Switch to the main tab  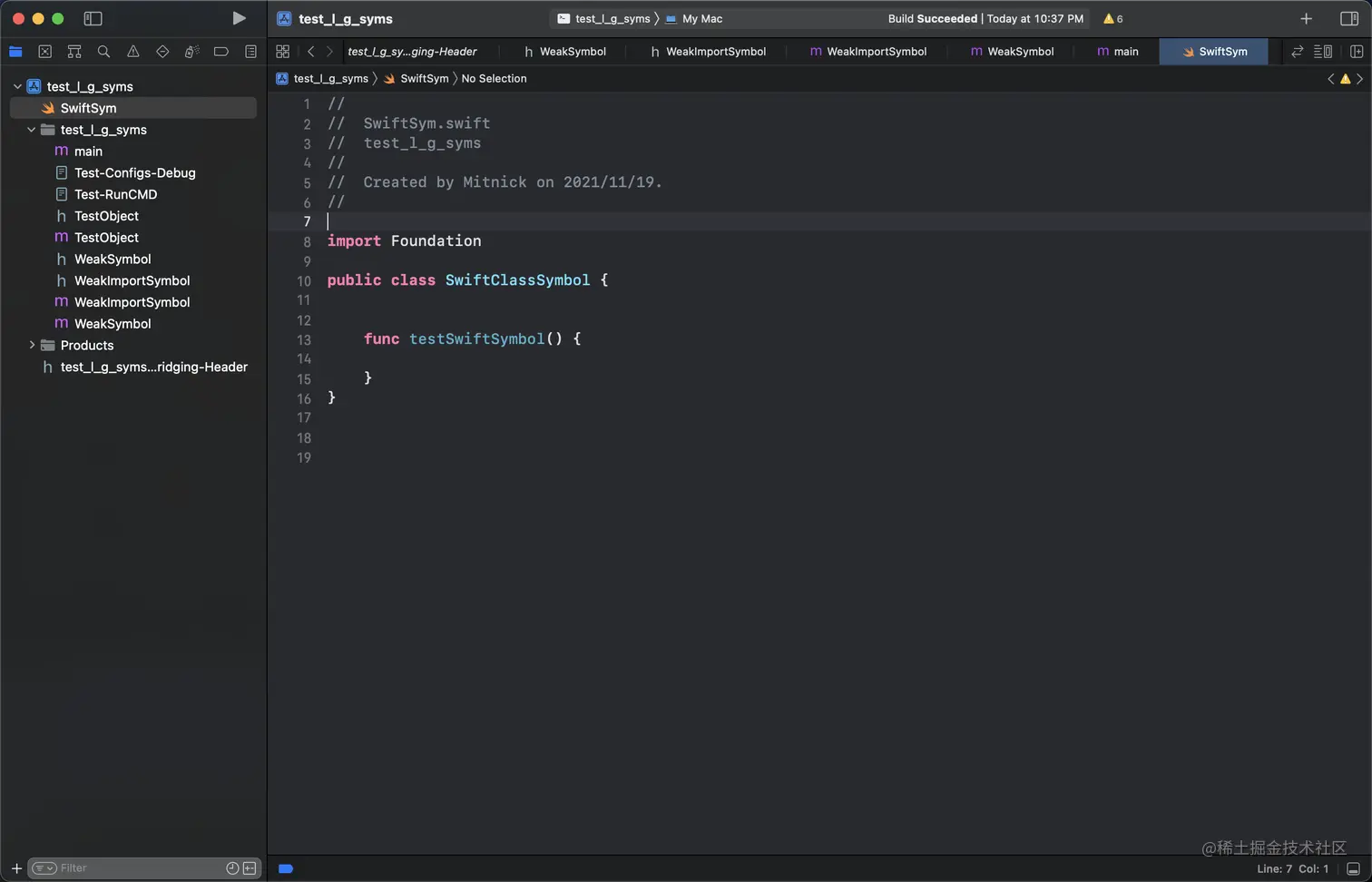1117,52
